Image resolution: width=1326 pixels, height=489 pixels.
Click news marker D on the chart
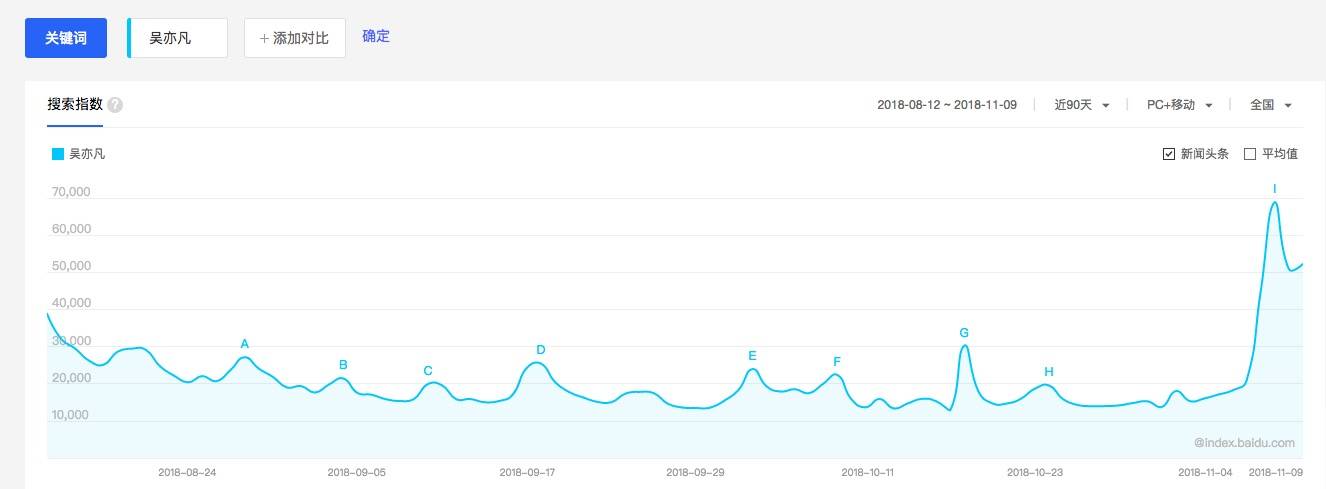click(541, 350)
